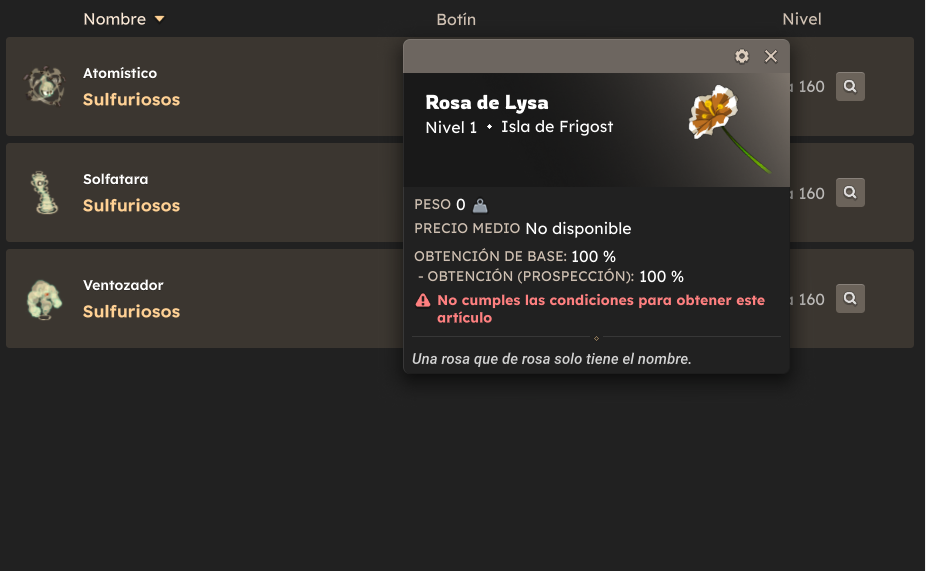Close the Rosa de Lysa tooltip
Viewport: 926px width, 572px height.
click(771, 56)
